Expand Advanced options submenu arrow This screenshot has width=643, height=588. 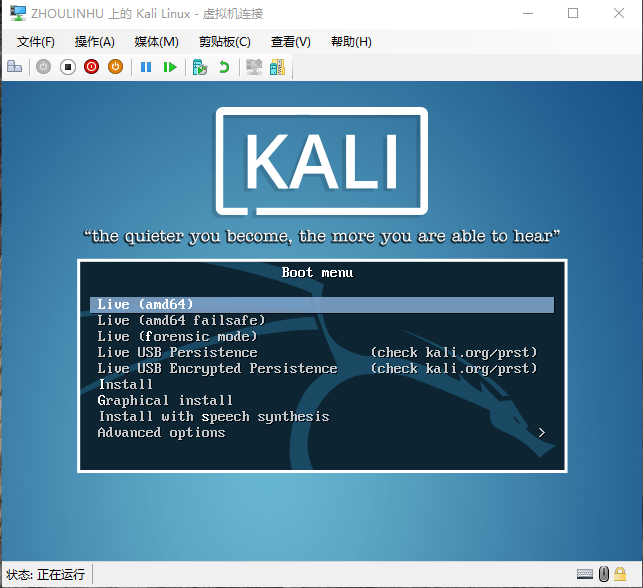542,433
